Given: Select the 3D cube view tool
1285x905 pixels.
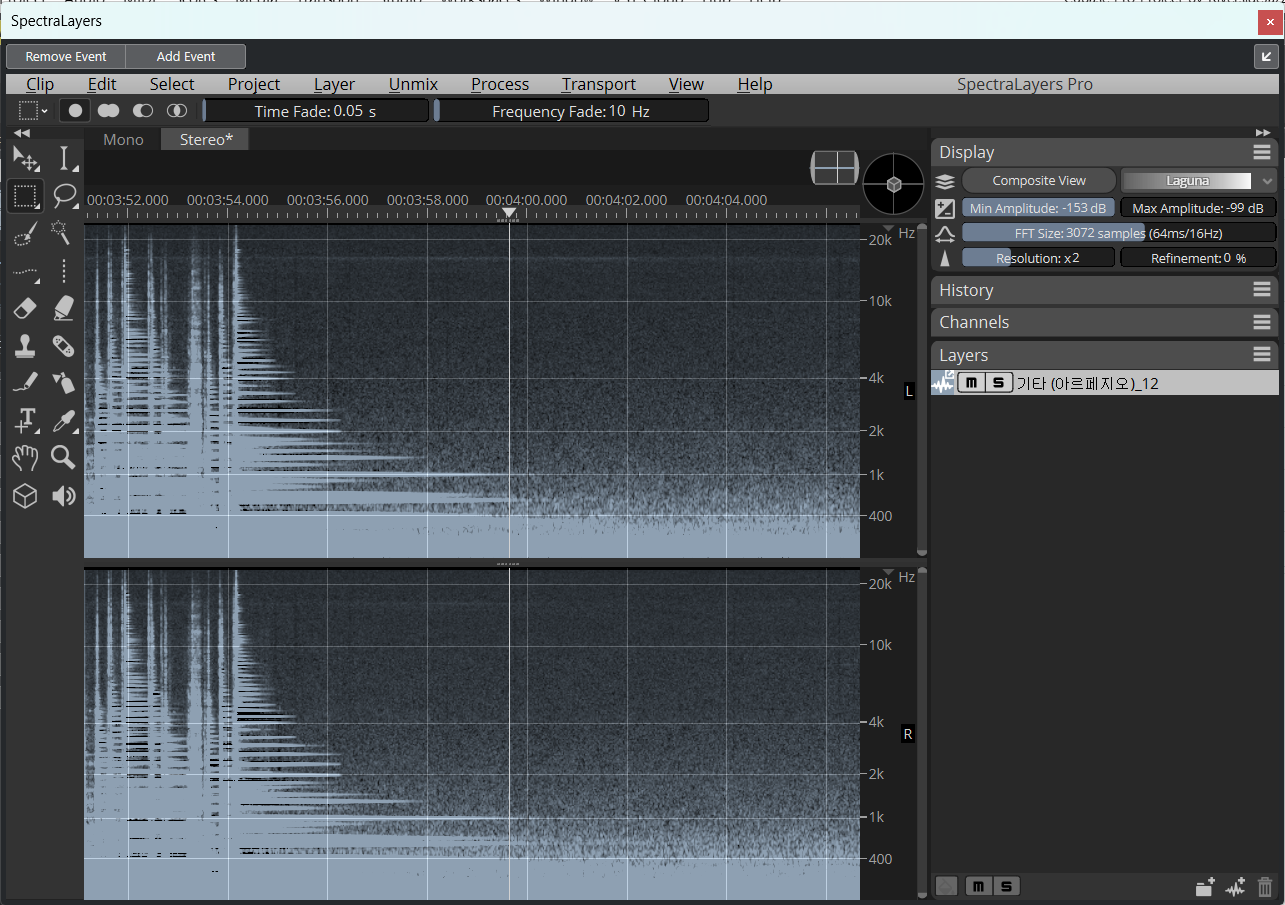Looking at the screenshot, I should [x=25, y=496].
